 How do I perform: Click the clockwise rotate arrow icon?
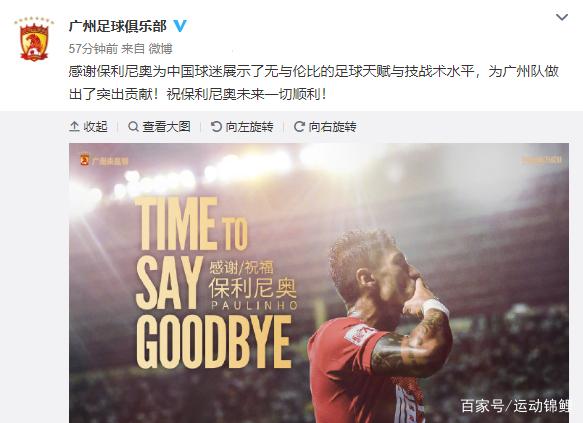point(299,127)
